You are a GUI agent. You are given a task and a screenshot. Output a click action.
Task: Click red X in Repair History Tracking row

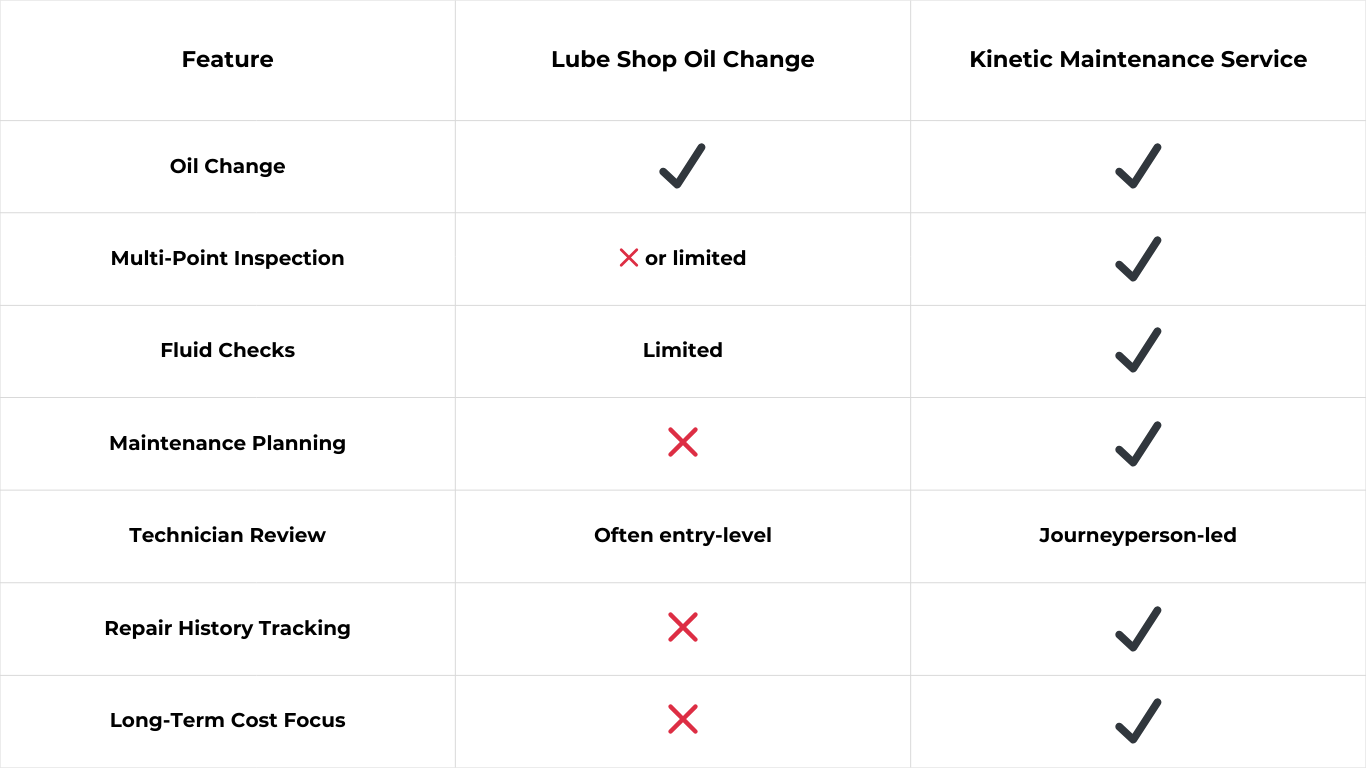(x=683, y=627)
